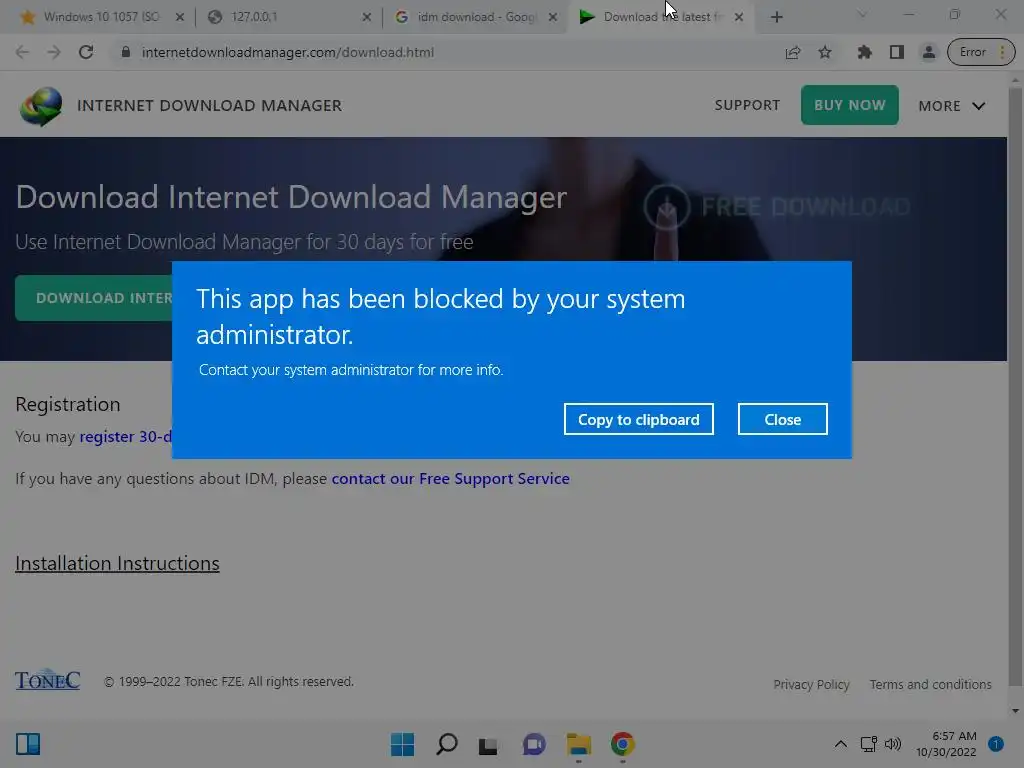This screenshot has height=768, width=1024.
Task: Open the Windows Start button
Action: click(402, 744)
